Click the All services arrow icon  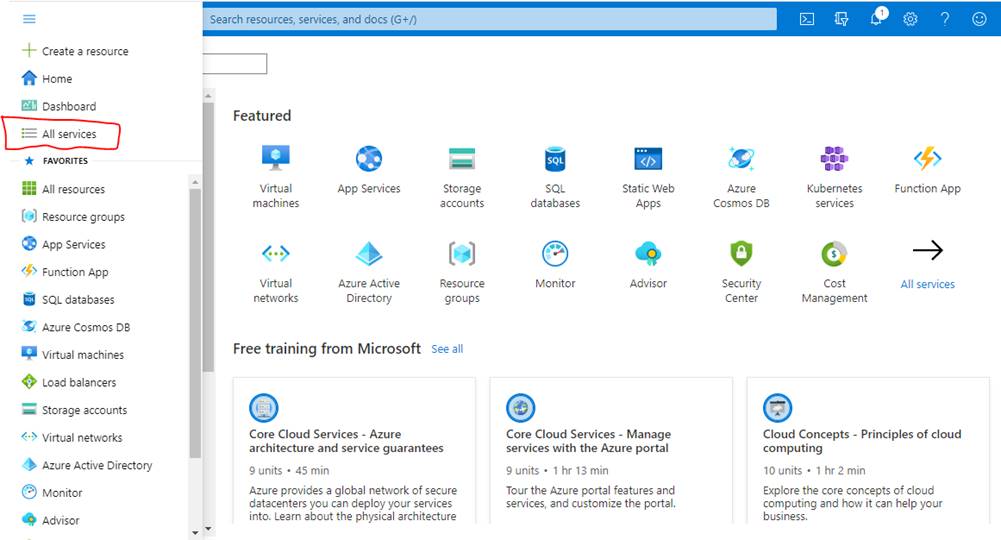point(928,250)
